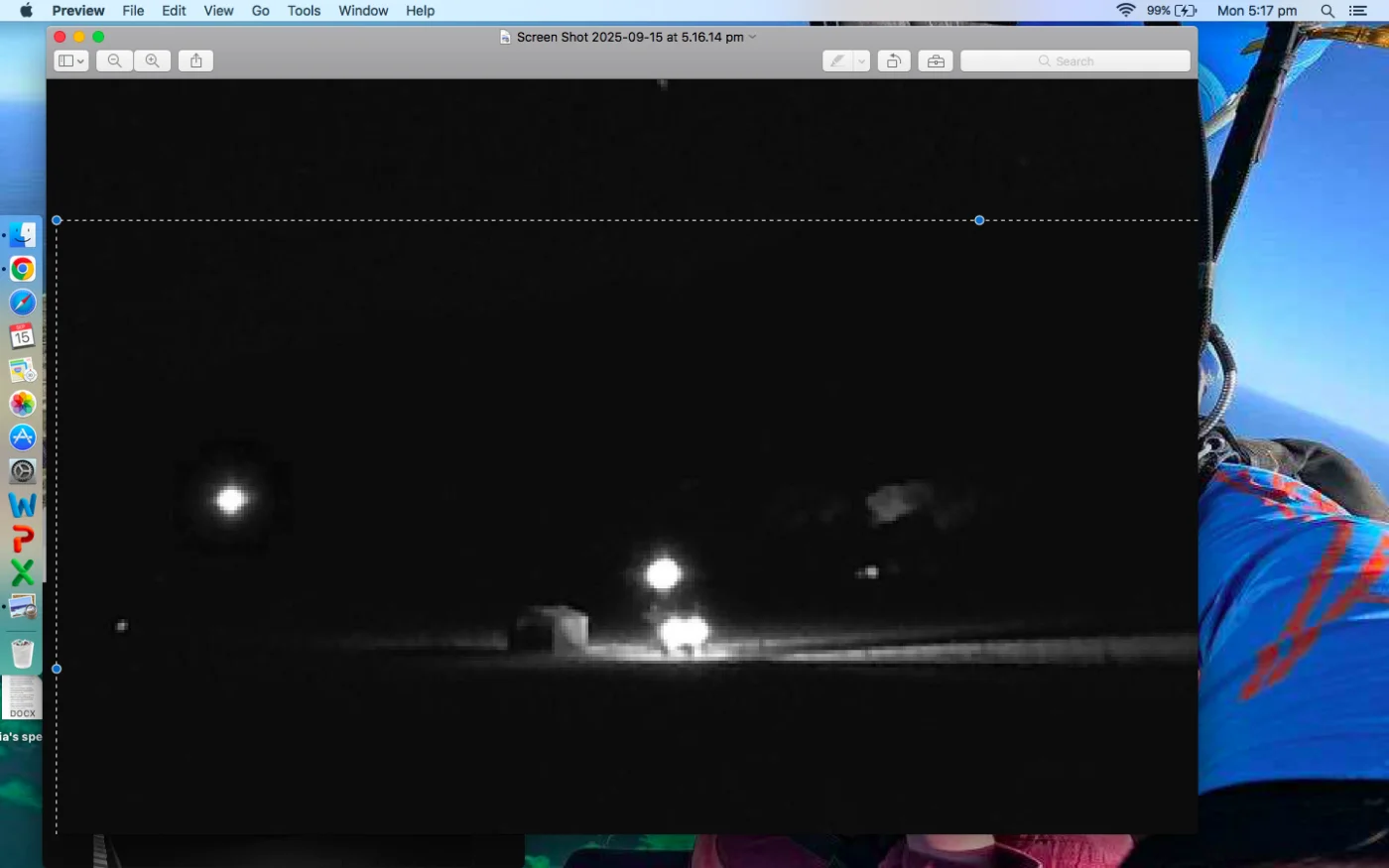Image resolution: width=1389 pixels, height=868 pixels.
Task: Click the Share toolbar button
Action: coord(196,61)
